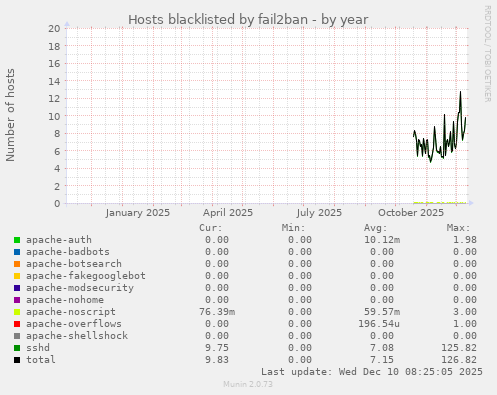The image size is (497, 395).
Task: Select the apache-shellshock legend label
Action: 77,336
